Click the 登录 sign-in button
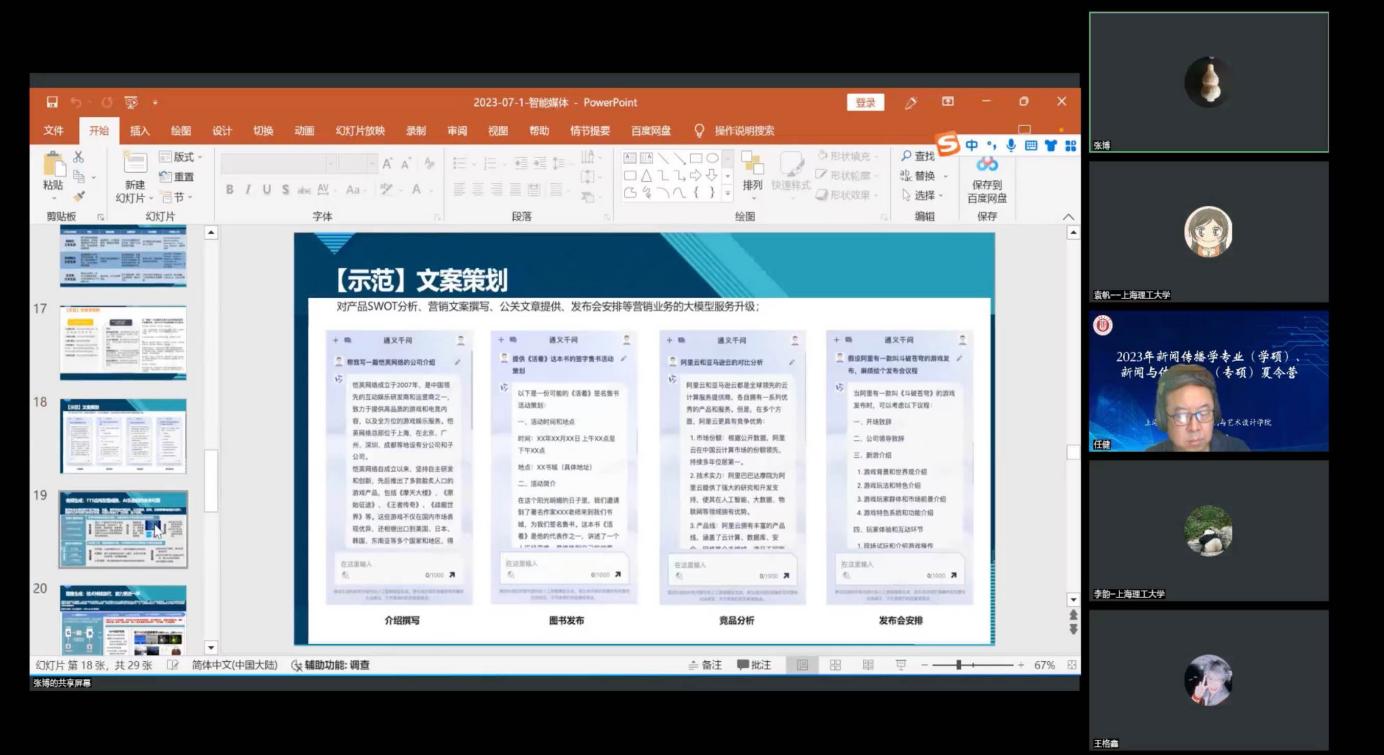The height and width of the screenshot is (755, 1384). pyautogui.click(x=865, y=102)
